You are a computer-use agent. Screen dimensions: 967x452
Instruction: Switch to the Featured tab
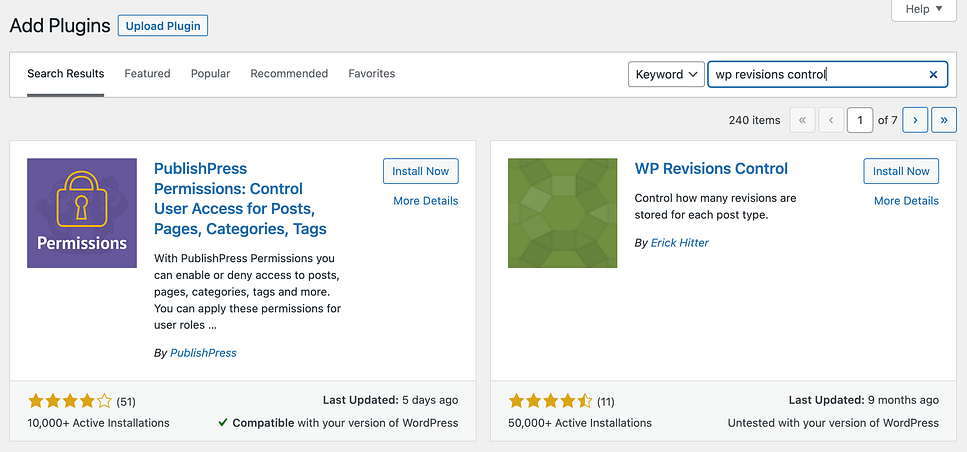[147, 74]
